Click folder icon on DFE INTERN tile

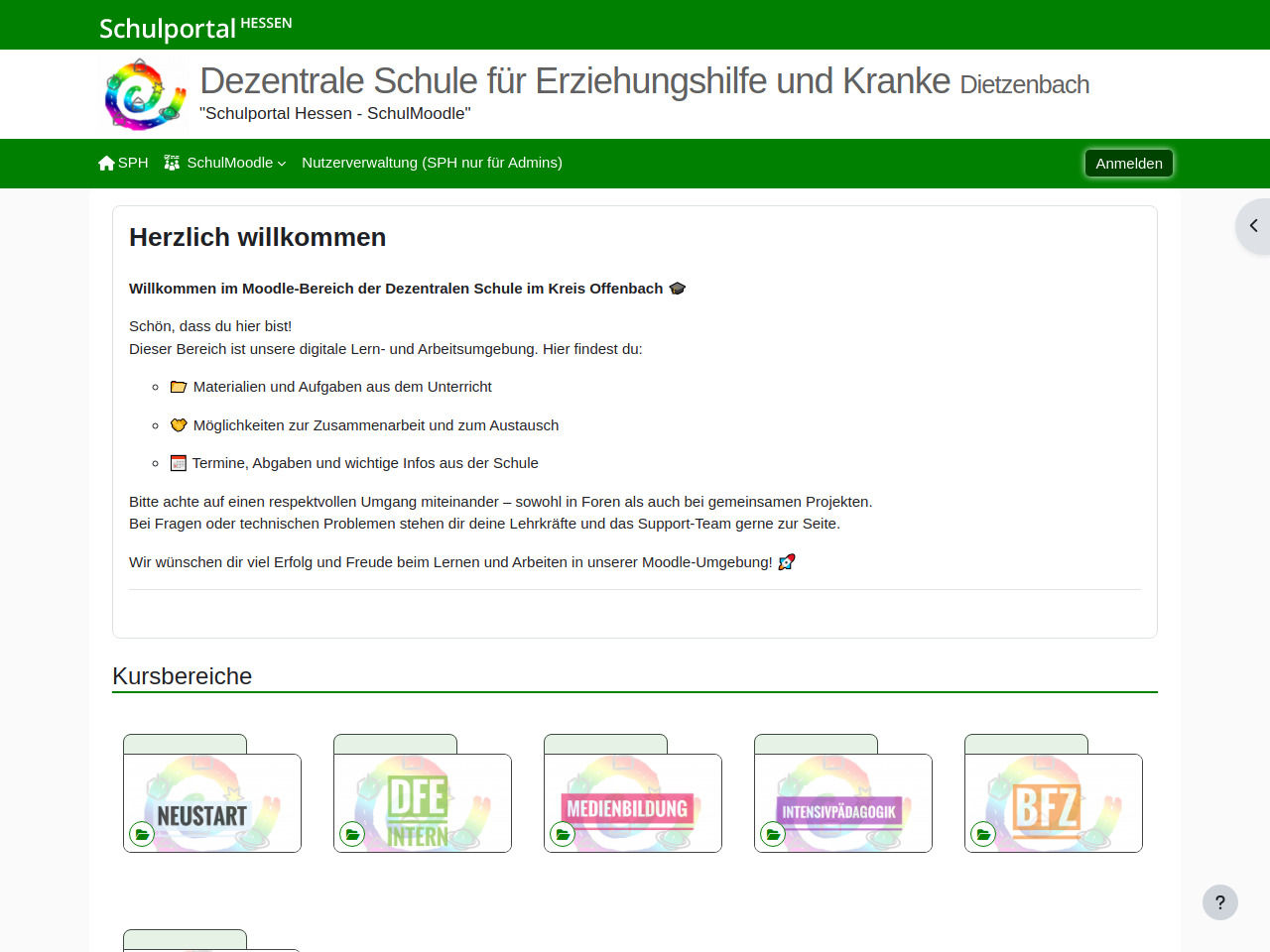352,834
